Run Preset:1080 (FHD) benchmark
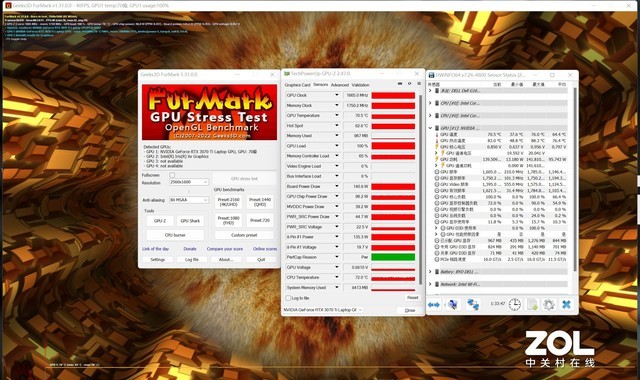The height and width of the screenshot is (380, 640). coord(229,220)
